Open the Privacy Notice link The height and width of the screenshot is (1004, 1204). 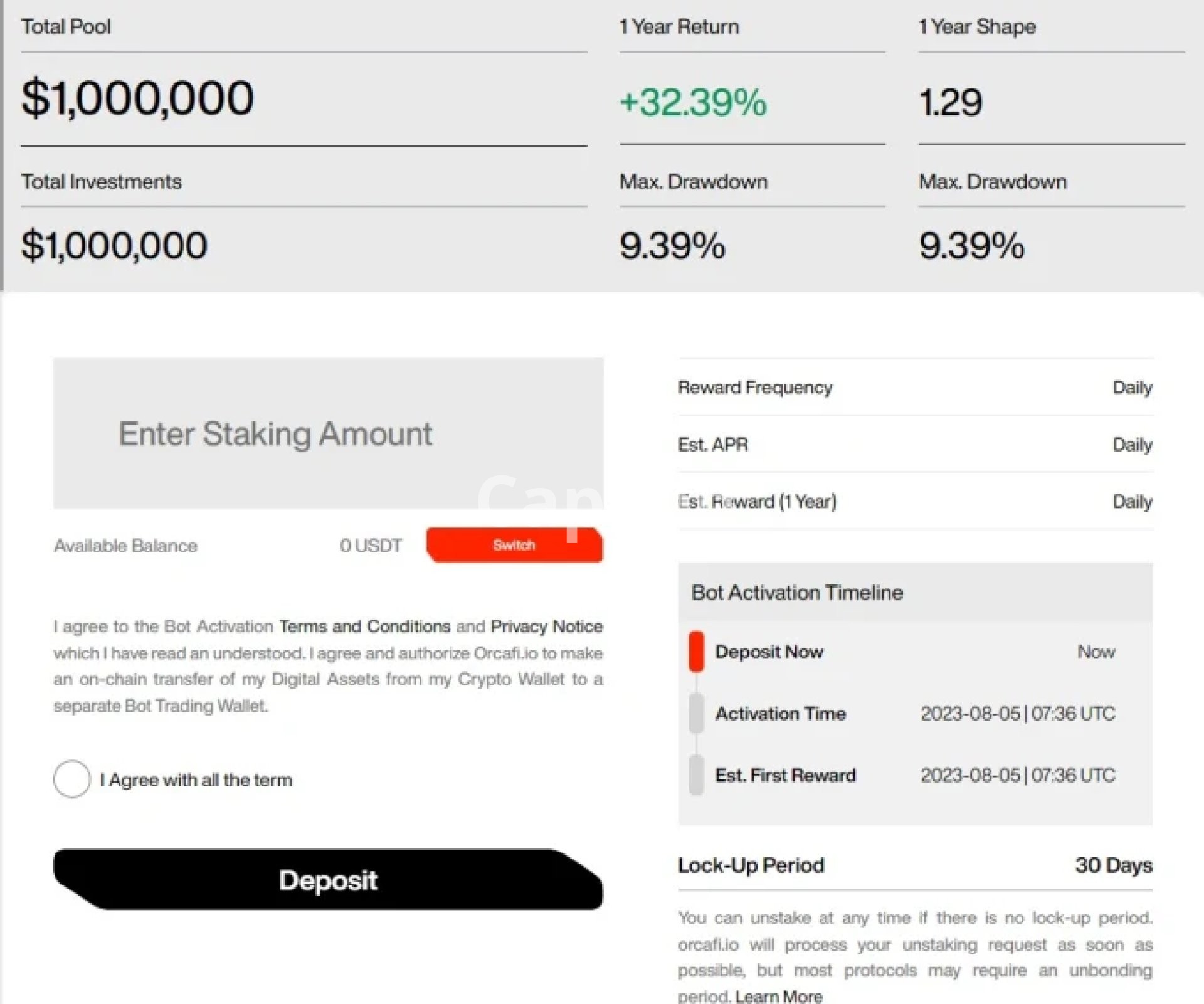(x=546, y=626)
